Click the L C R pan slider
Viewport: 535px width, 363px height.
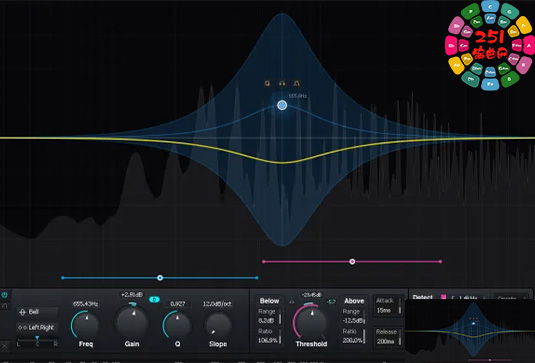tap(37, 341)
